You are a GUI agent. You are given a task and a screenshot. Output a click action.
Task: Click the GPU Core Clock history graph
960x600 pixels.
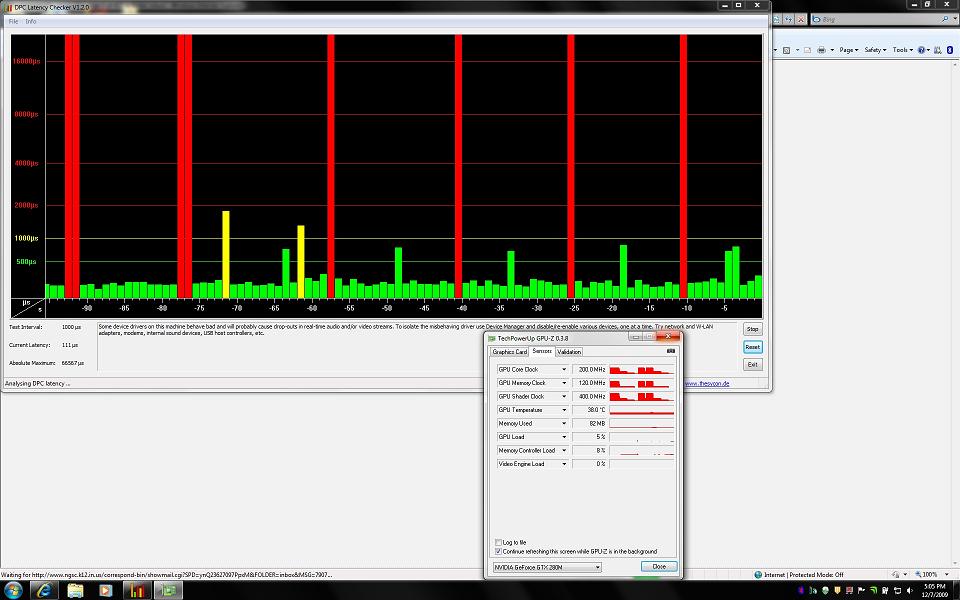642,369
